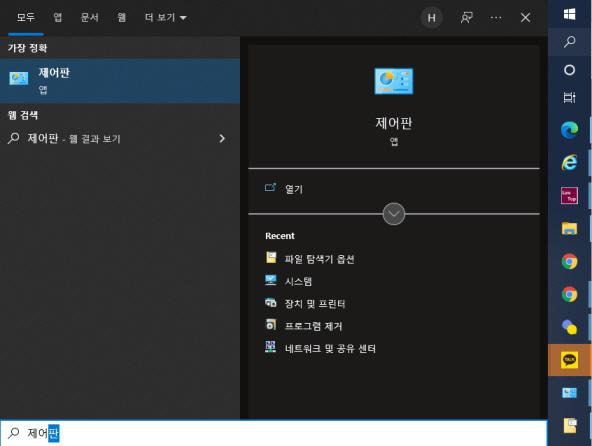Viewport: 592px width, 446px height.
Task: Open File Explorer from the taskbar
Action: [569, 228]
